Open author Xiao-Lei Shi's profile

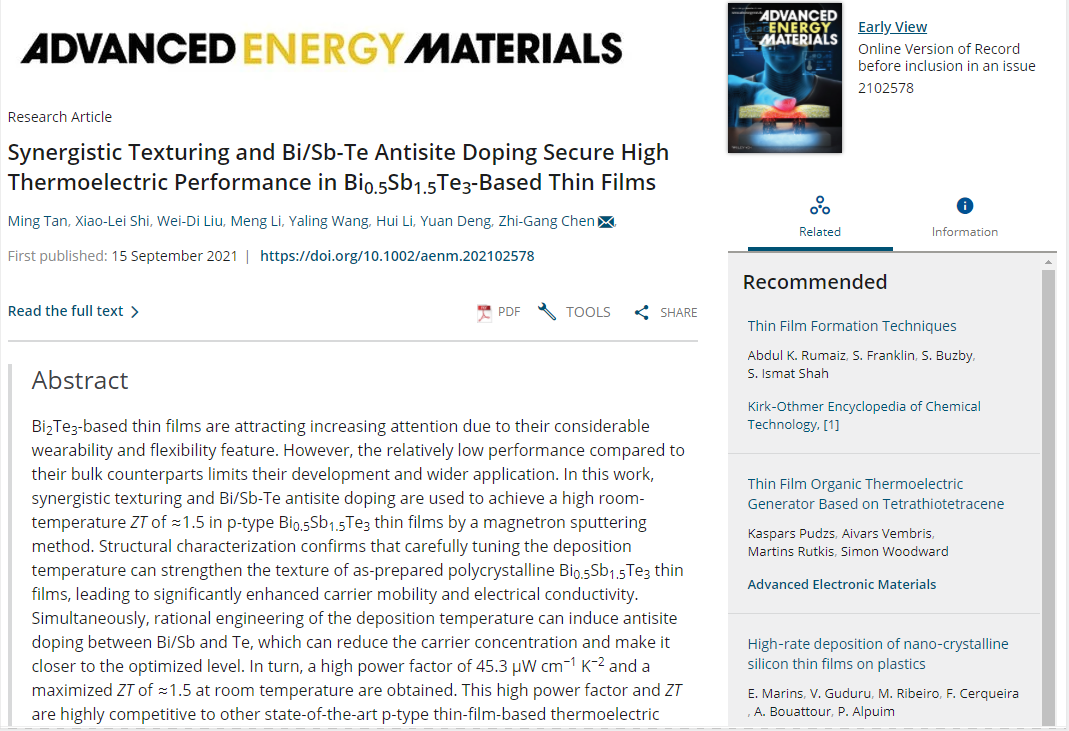(x=111, y=222)
